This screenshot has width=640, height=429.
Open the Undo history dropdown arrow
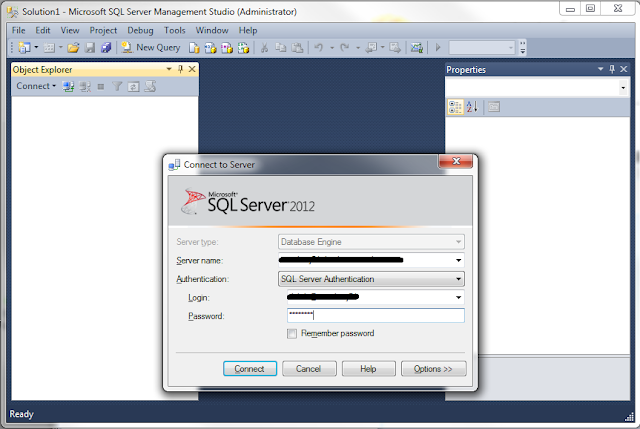point(332,48)
